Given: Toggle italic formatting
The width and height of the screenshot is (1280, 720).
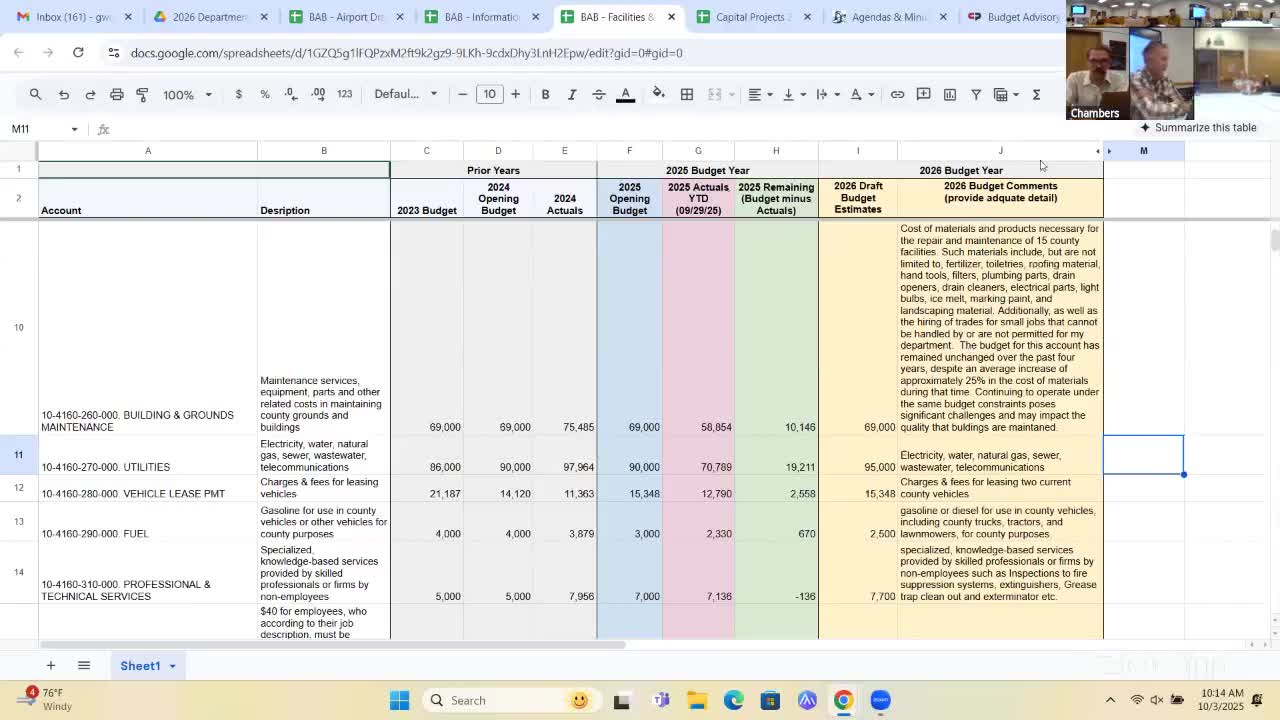Looking at the screenshot, I should [x=572, y=94].
